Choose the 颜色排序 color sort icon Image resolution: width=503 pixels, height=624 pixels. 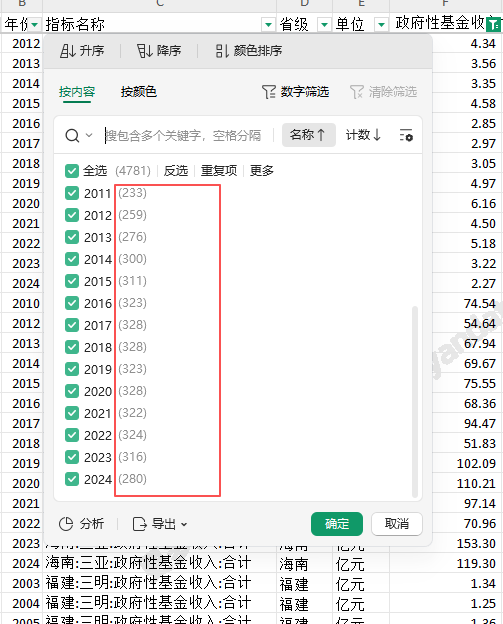point(222,51)
